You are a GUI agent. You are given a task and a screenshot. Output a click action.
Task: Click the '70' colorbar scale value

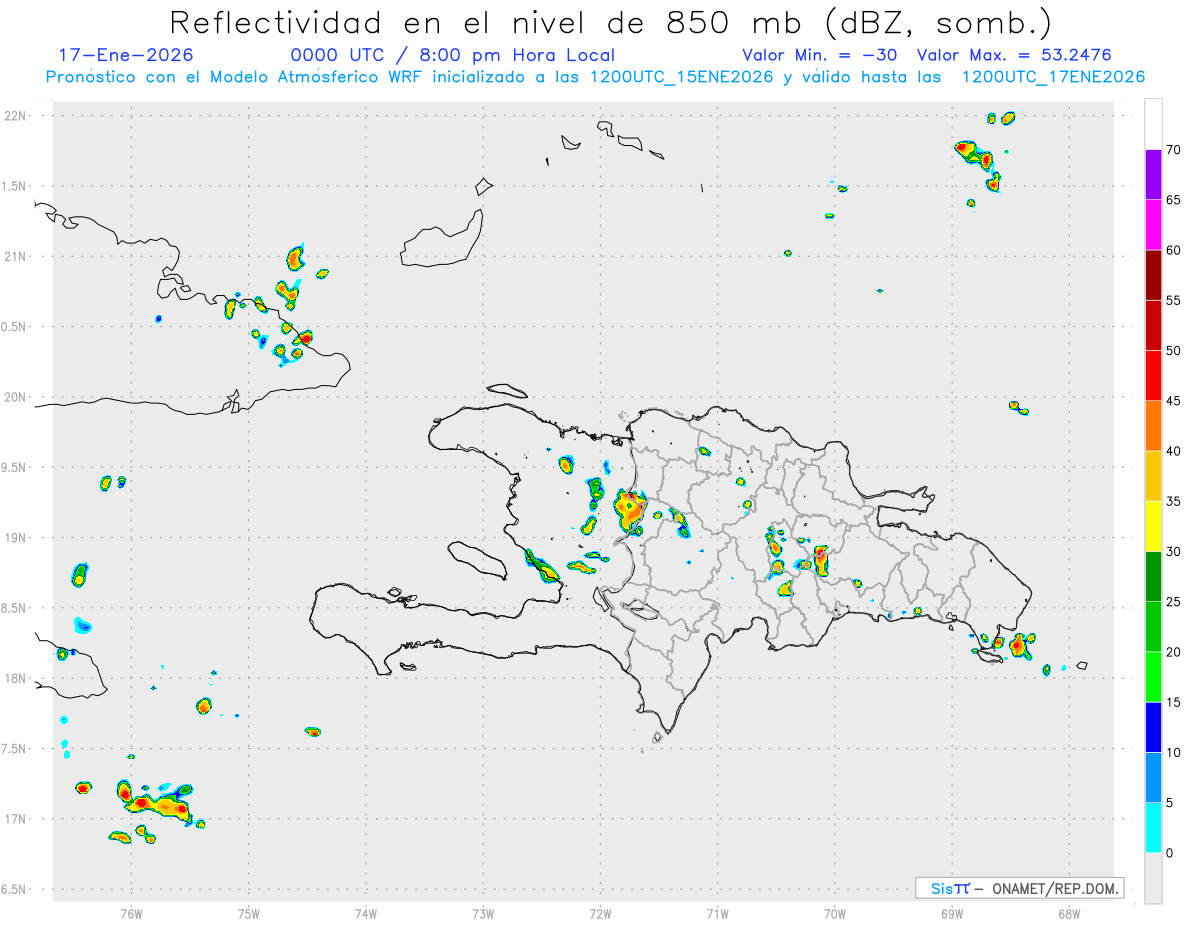point(1173,150)
